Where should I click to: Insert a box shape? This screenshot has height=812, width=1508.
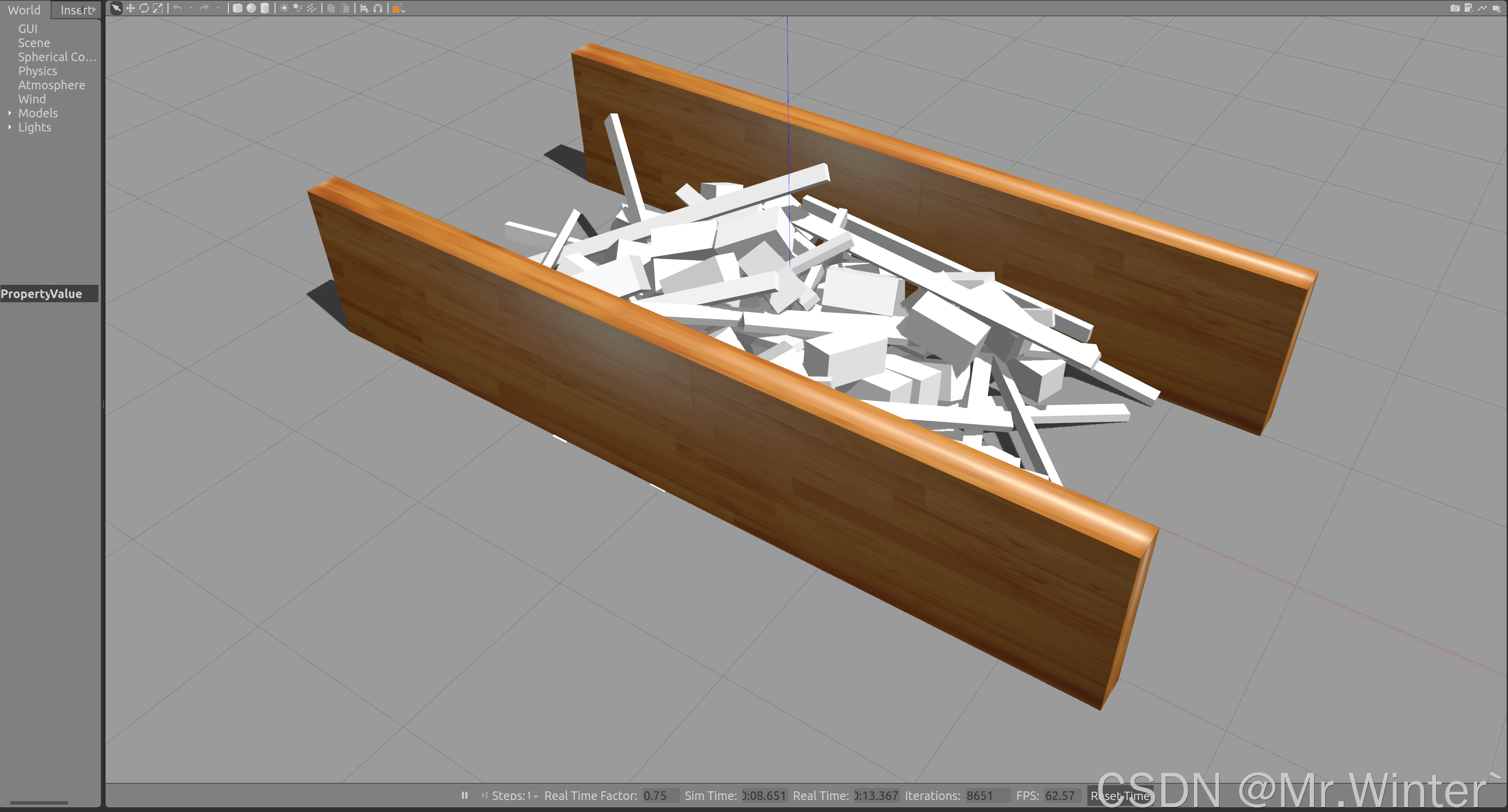[238, 8]
